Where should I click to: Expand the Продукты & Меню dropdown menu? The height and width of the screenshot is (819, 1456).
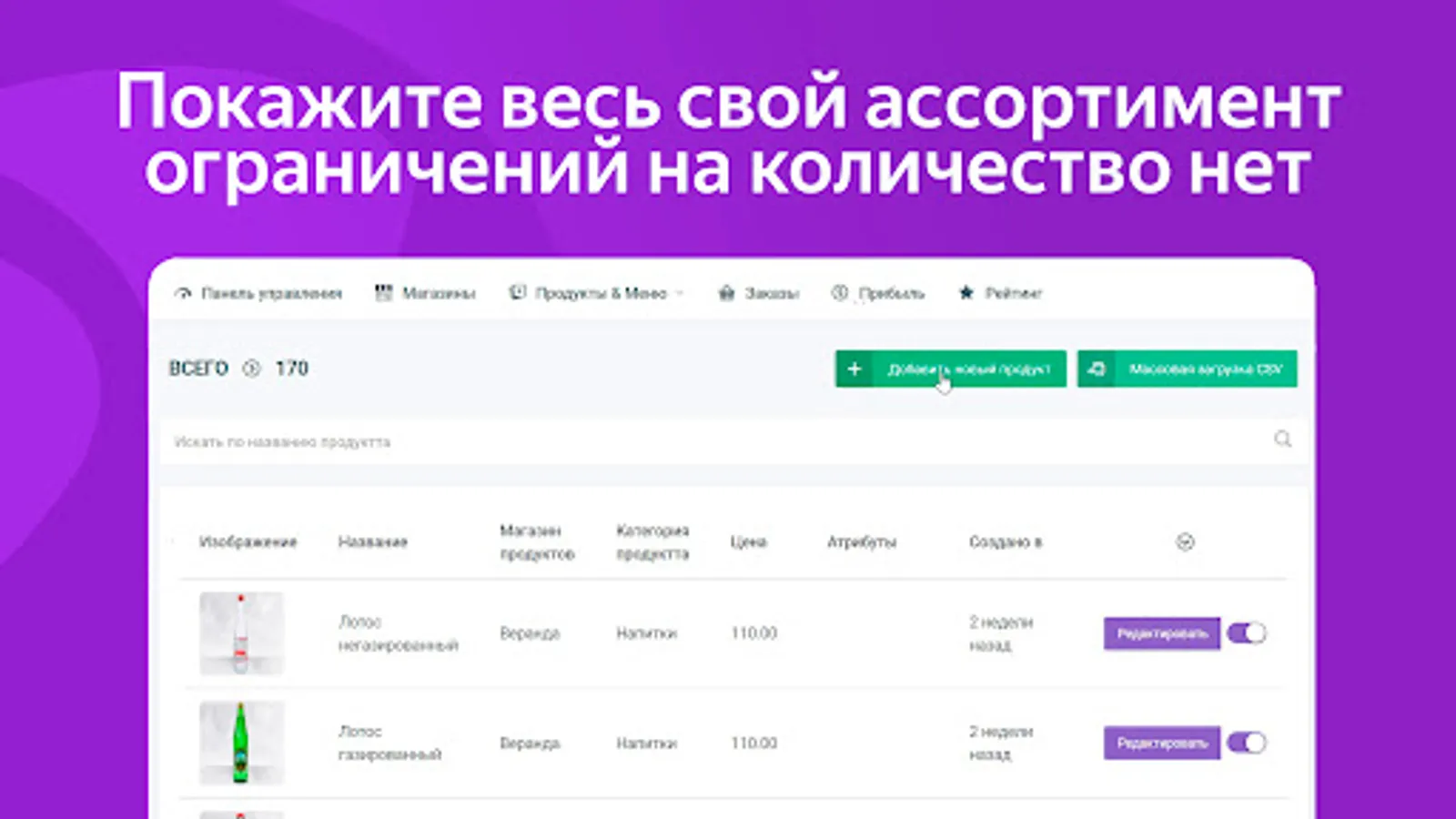(x=597, y=293)
